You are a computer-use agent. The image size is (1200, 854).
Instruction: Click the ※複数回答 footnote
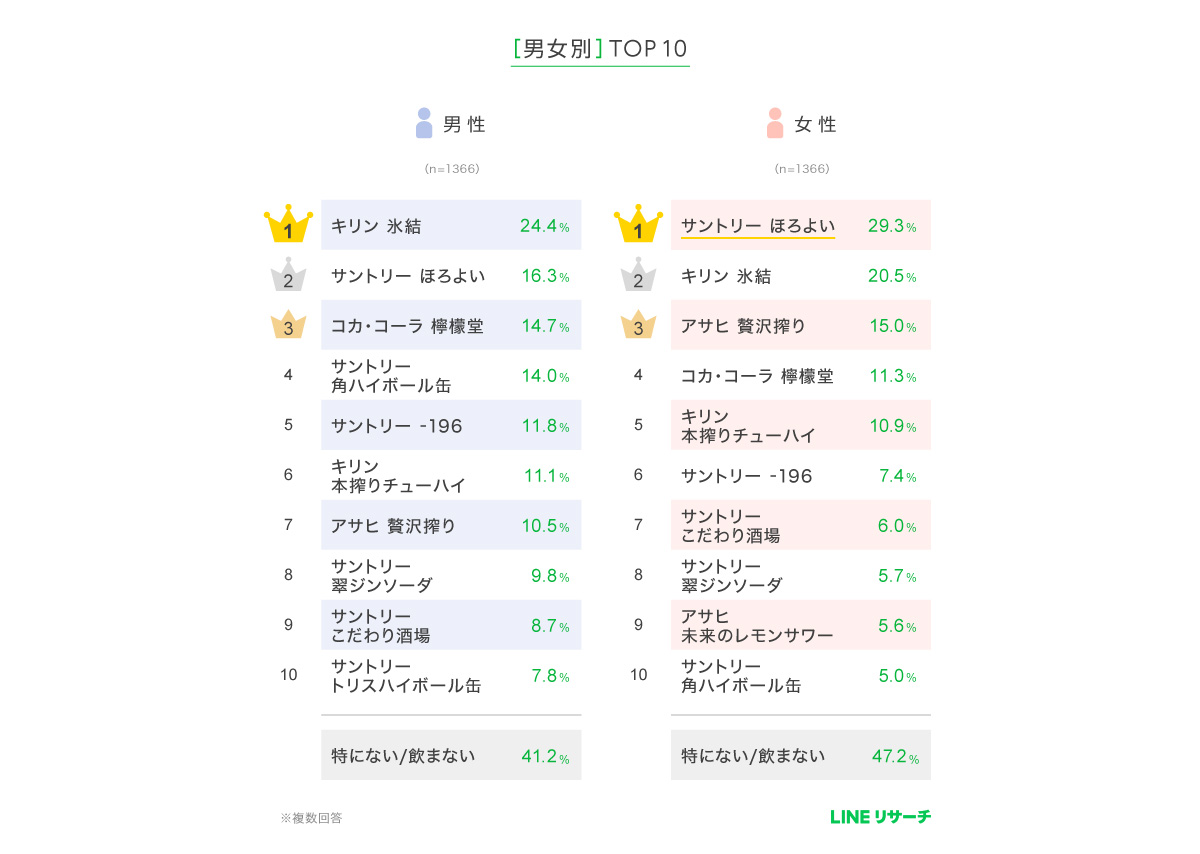pyautogui.click(x=311, y=818)
